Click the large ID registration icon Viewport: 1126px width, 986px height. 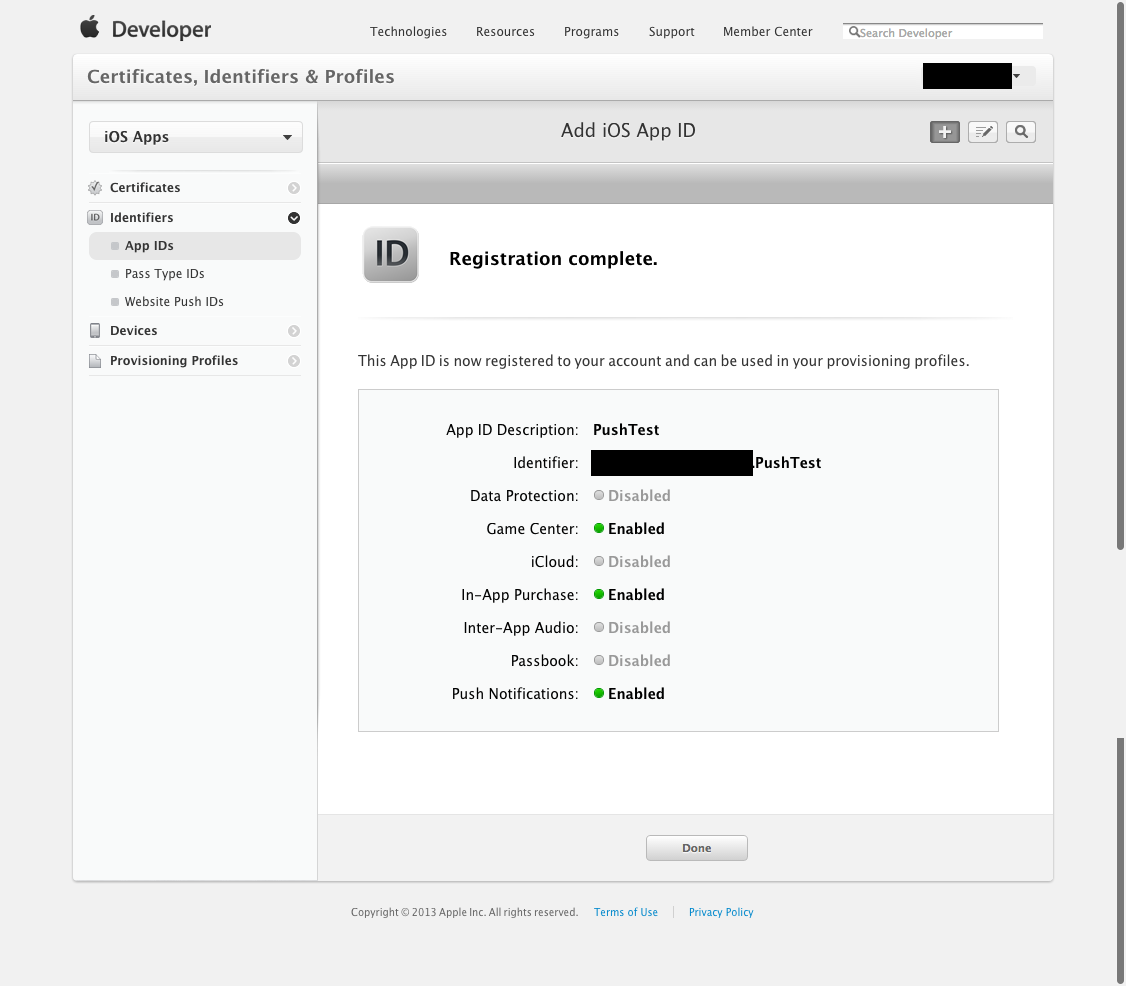(391, 255)
